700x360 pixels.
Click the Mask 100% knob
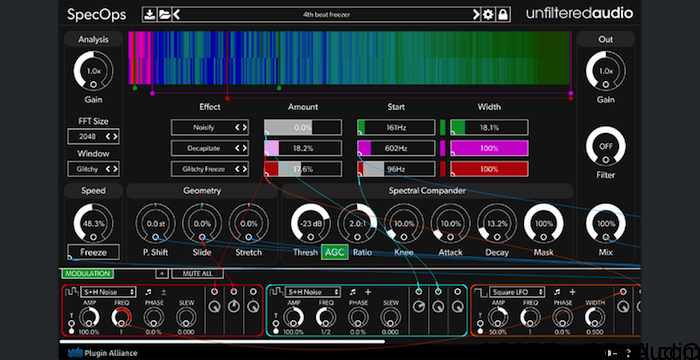[x=543, y=223]
